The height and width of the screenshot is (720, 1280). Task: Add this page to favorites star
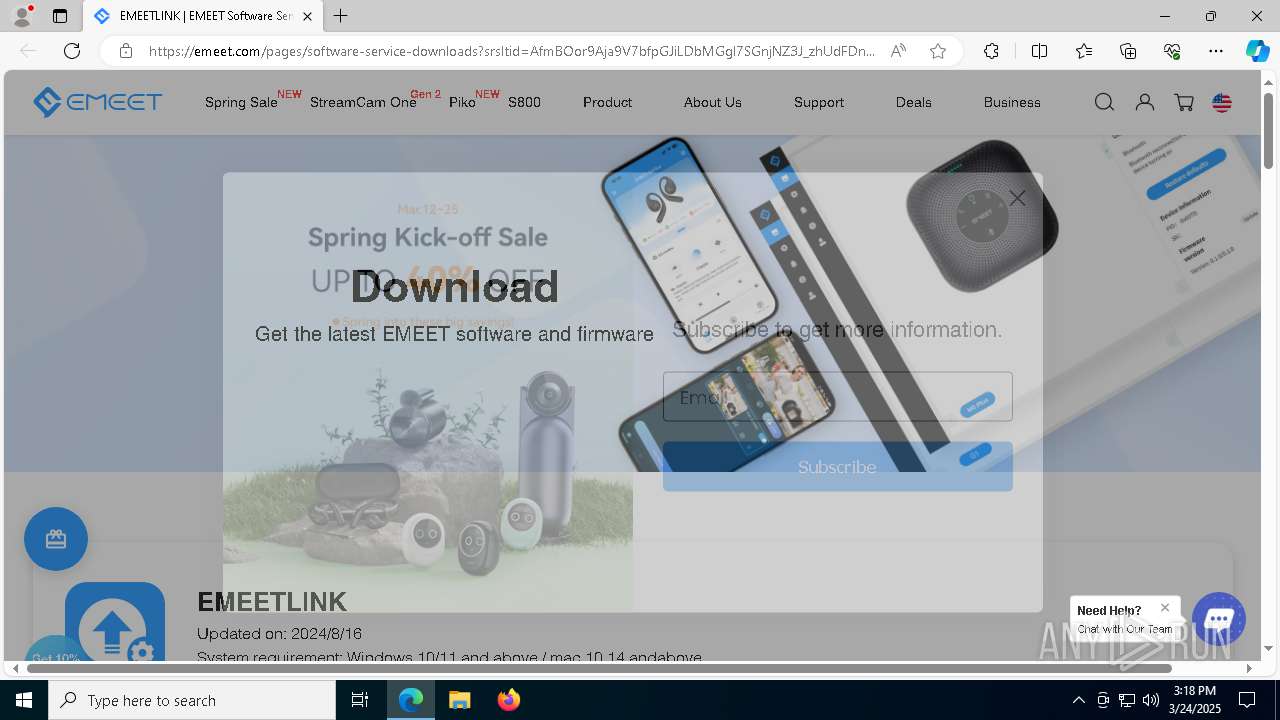[938, 51]
